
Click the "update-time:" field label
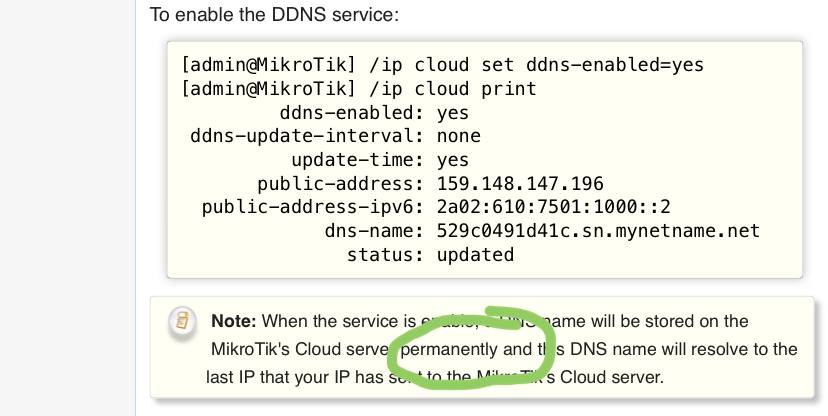tap(357, 160)
